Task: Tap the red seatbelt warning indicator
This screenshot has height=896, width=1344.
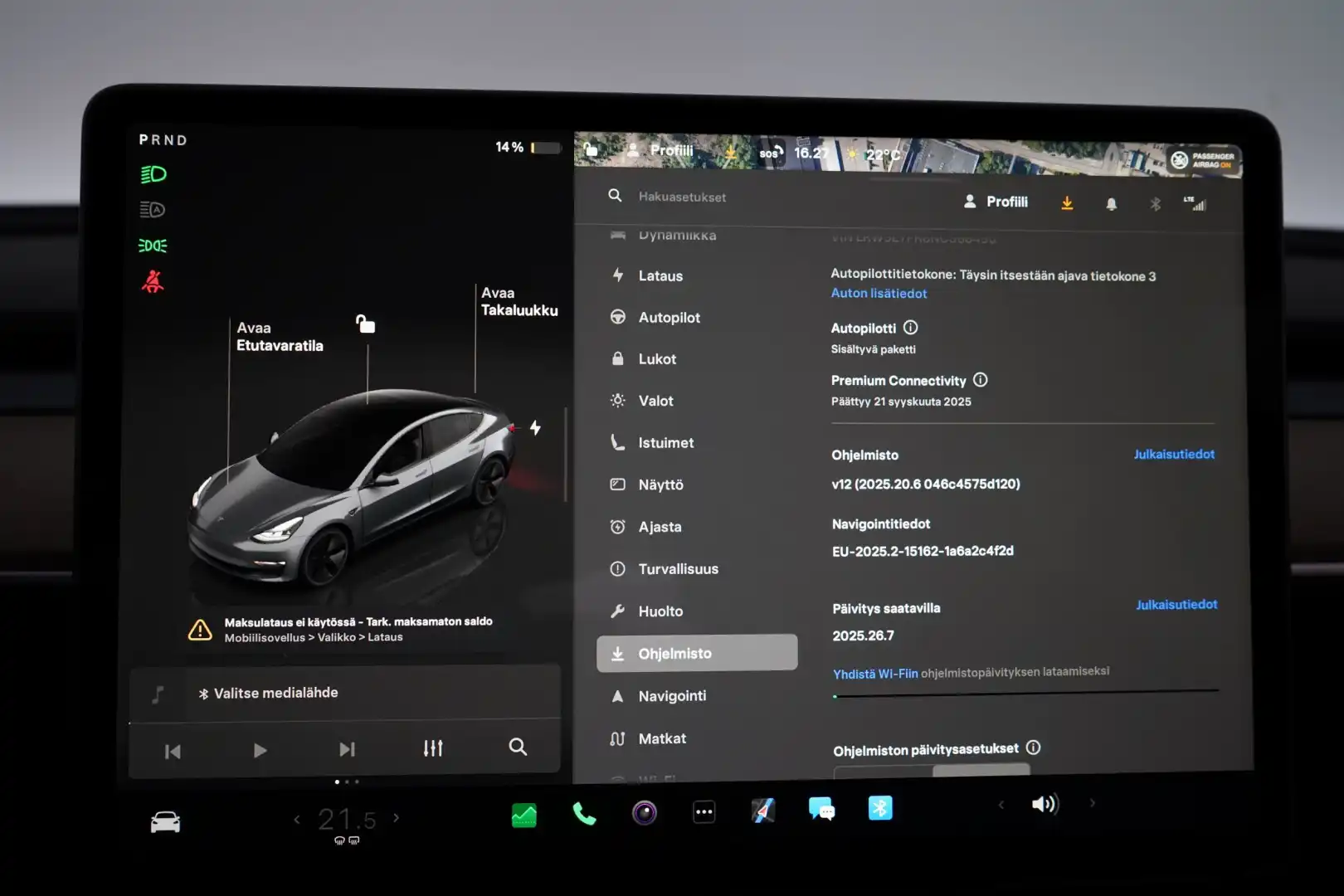Action: coord(153,282)
